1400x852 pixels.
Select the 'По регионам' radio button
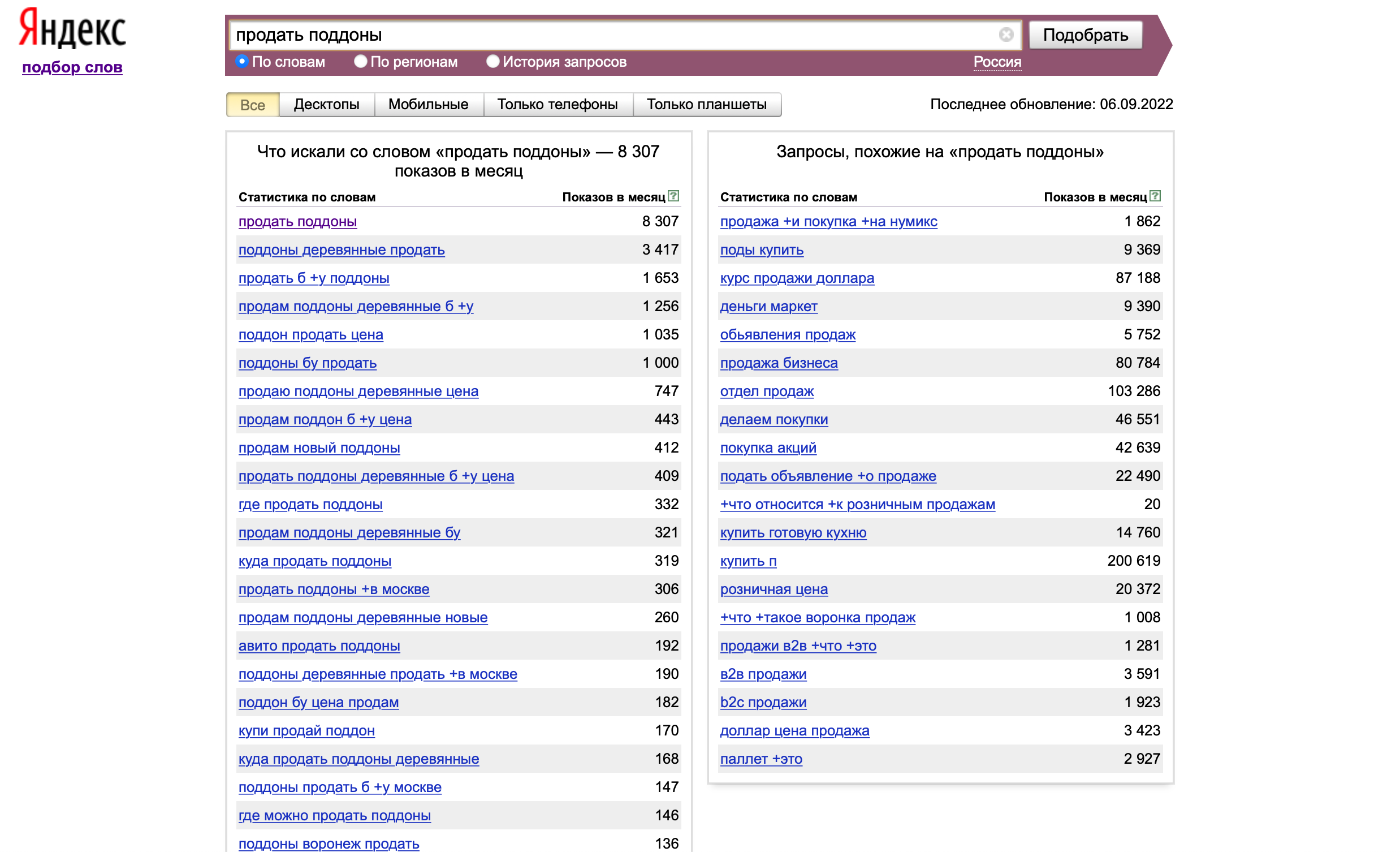[361, 62]
